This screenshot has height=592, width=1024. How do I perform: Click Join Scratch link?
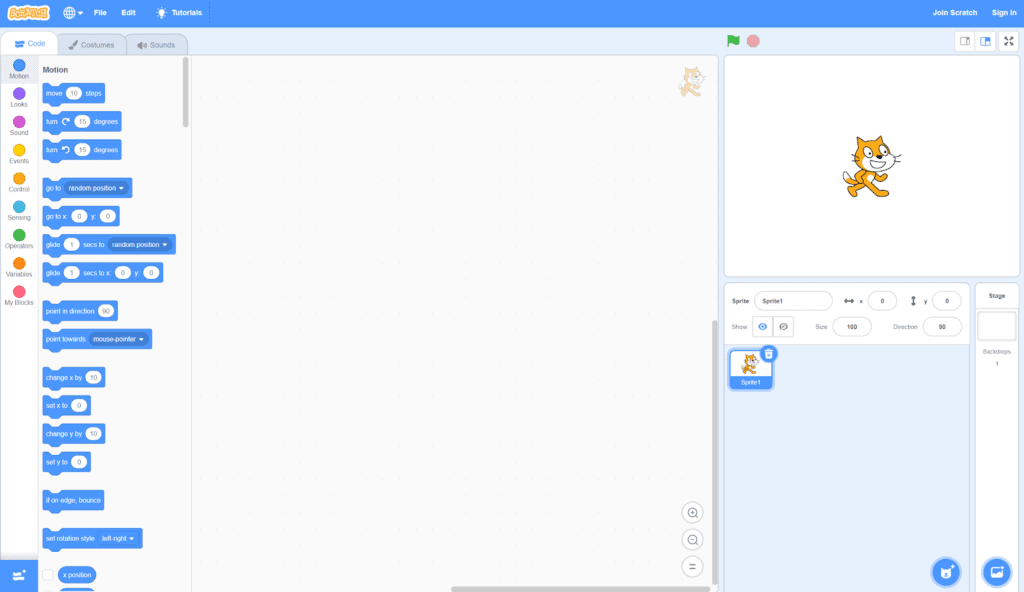954,12
